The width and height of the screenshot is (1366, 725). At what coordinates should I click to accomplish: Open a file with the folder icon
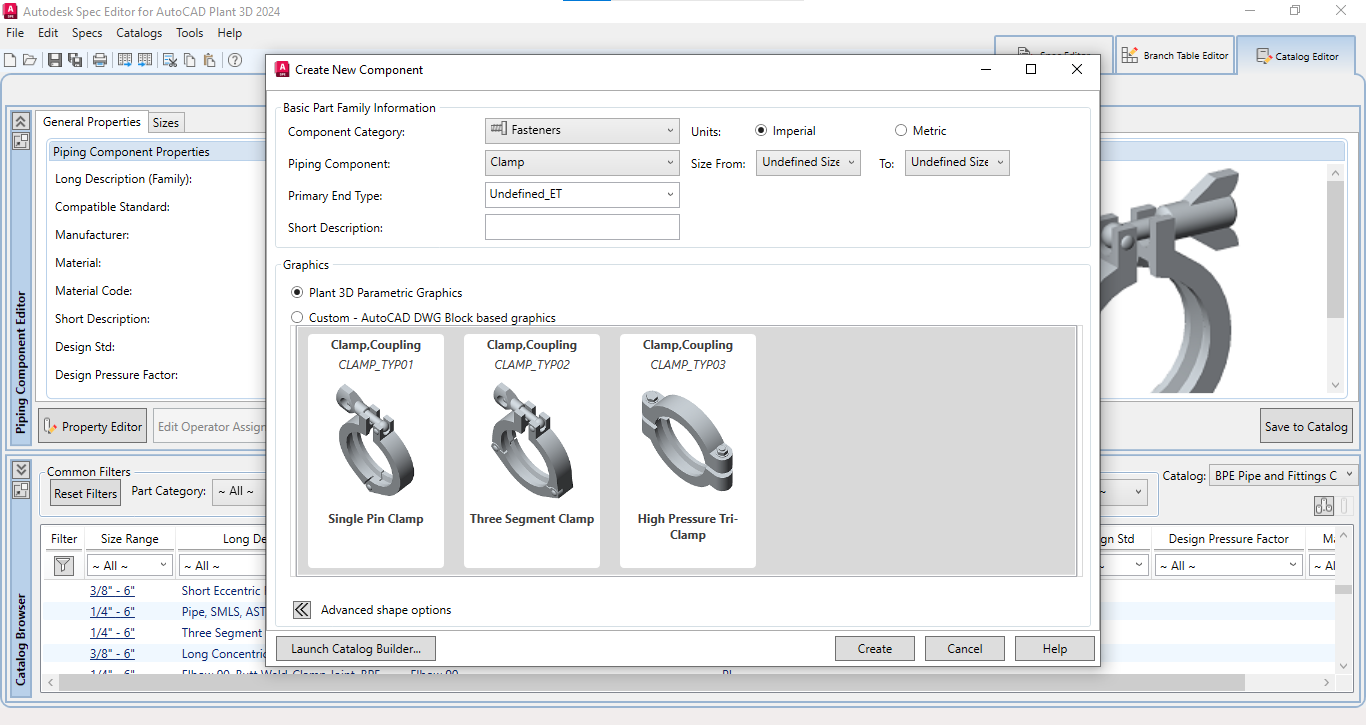pos(30,60)
